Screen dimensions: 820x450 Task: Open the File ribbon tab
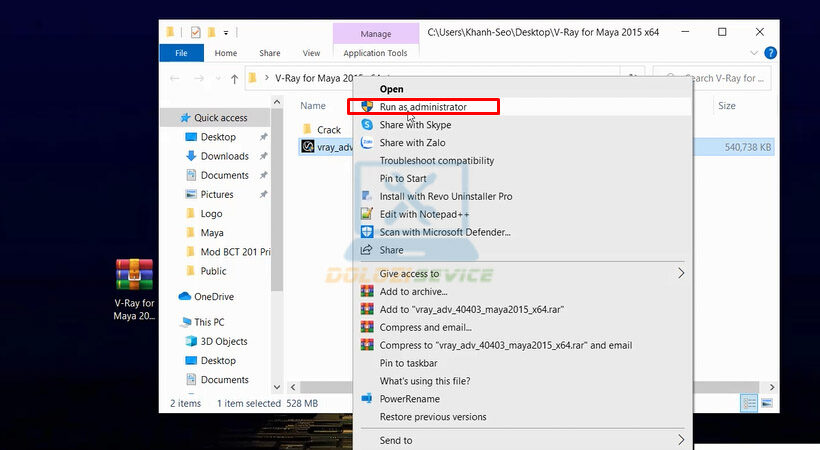(x=181, y=53)
